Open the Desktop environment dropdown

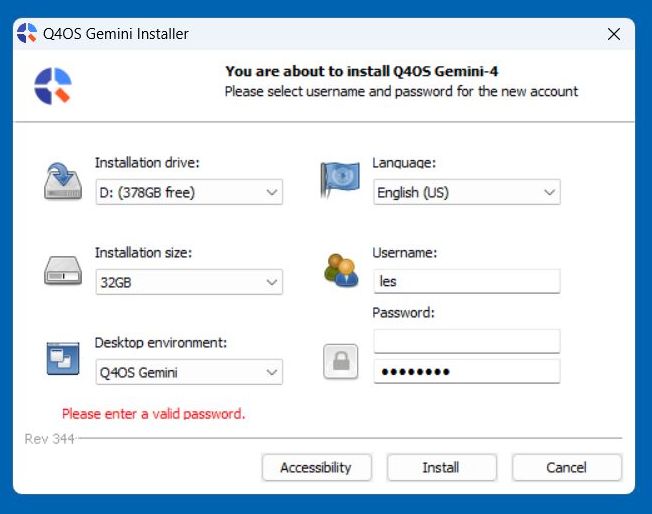[x=189, y=372]
